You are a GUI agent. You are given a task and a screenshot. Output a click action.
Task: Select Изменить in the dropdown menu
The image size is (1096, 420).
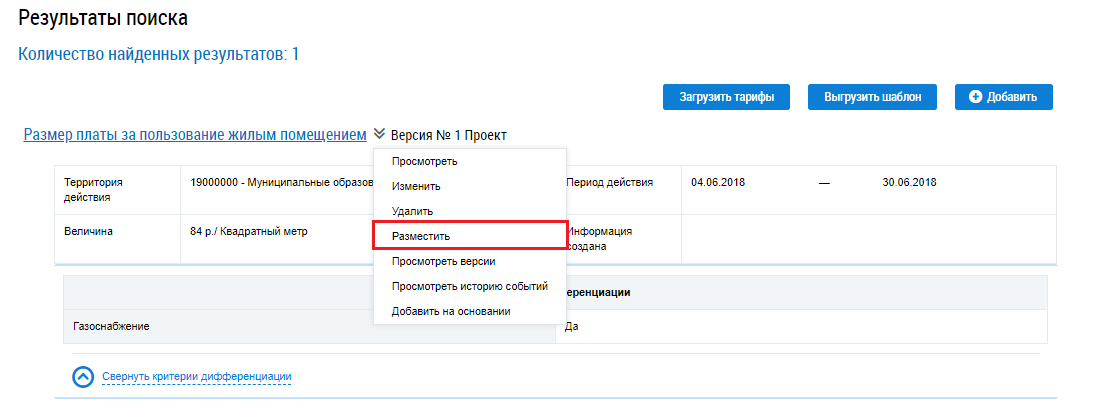(416, 187)
